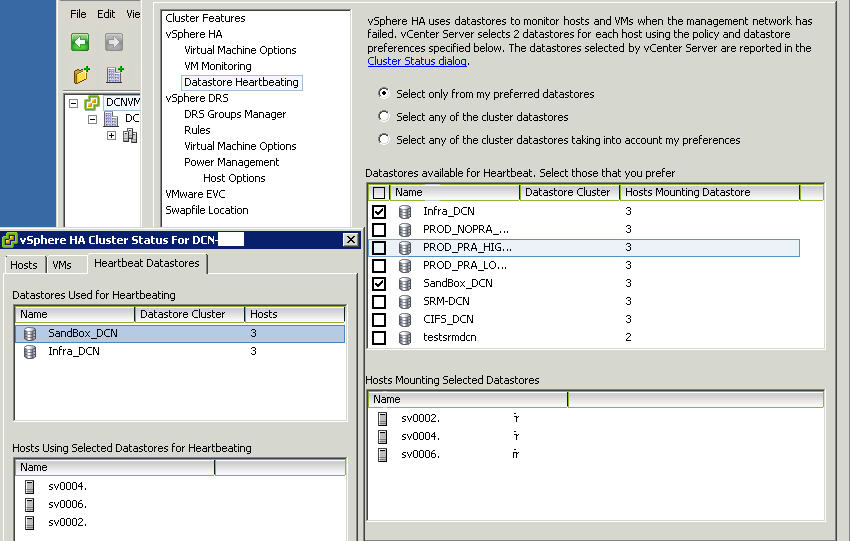Click the green back navigation arrow
This screenshot has width=850, height=541.
[x=80, y=42]
